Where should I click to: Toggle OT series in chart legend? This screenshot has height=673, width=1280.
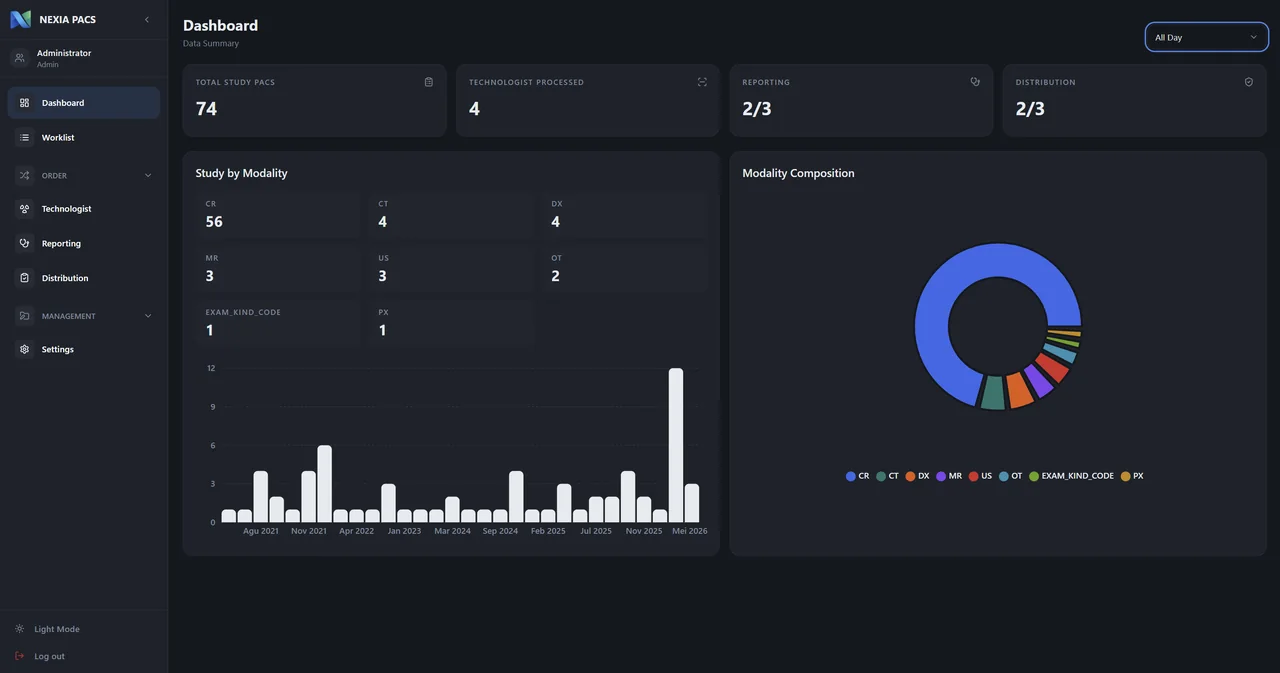tap(1011, 476)
